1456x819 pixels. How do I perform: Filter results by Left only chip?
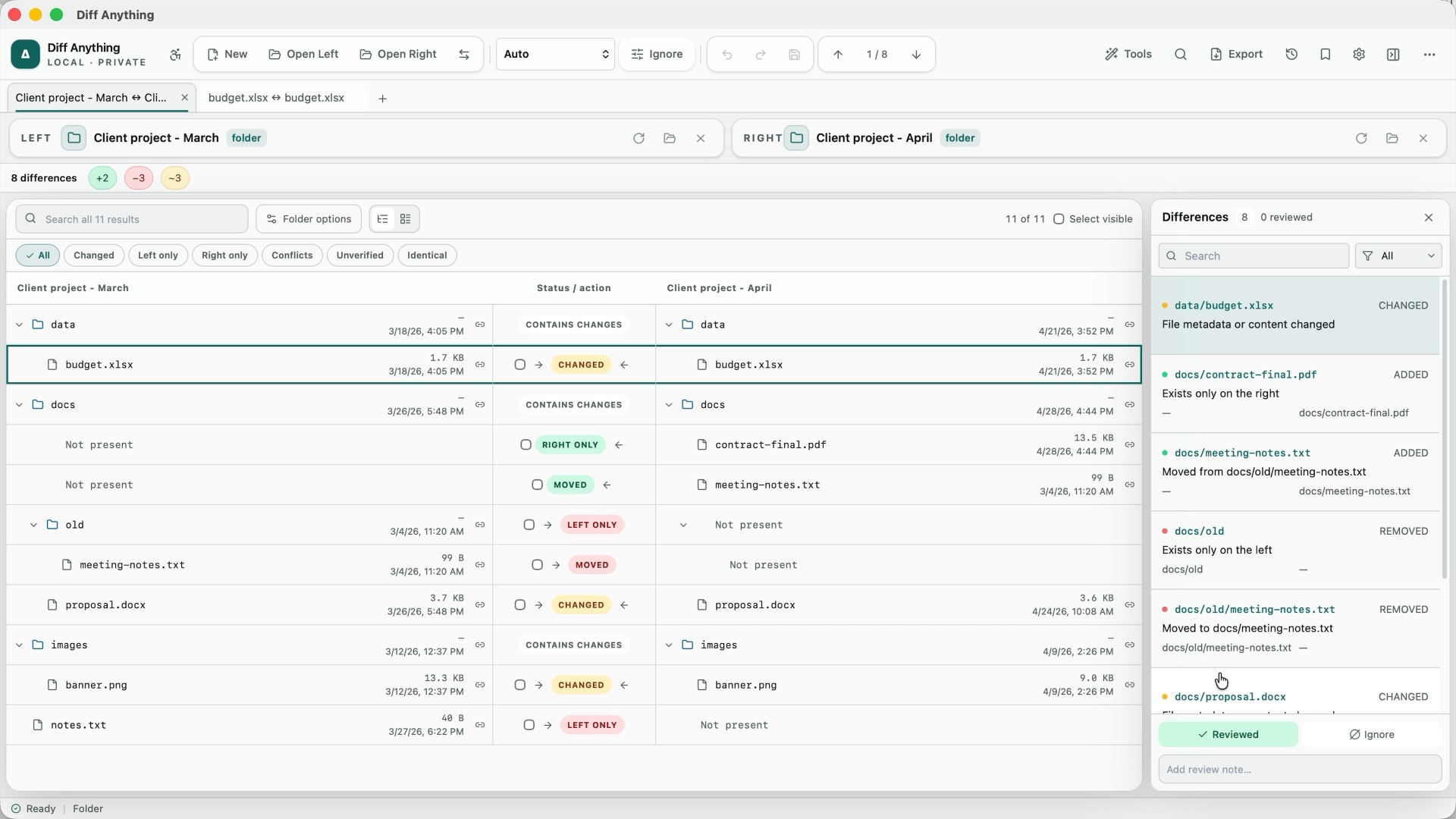pos(158,256)
